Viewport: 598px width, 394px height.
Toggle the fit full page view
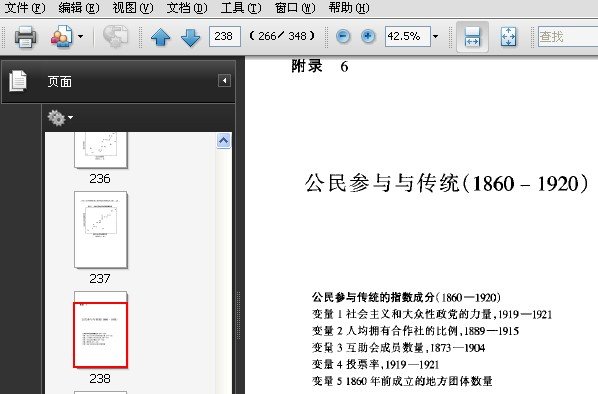tap(508, 37)
